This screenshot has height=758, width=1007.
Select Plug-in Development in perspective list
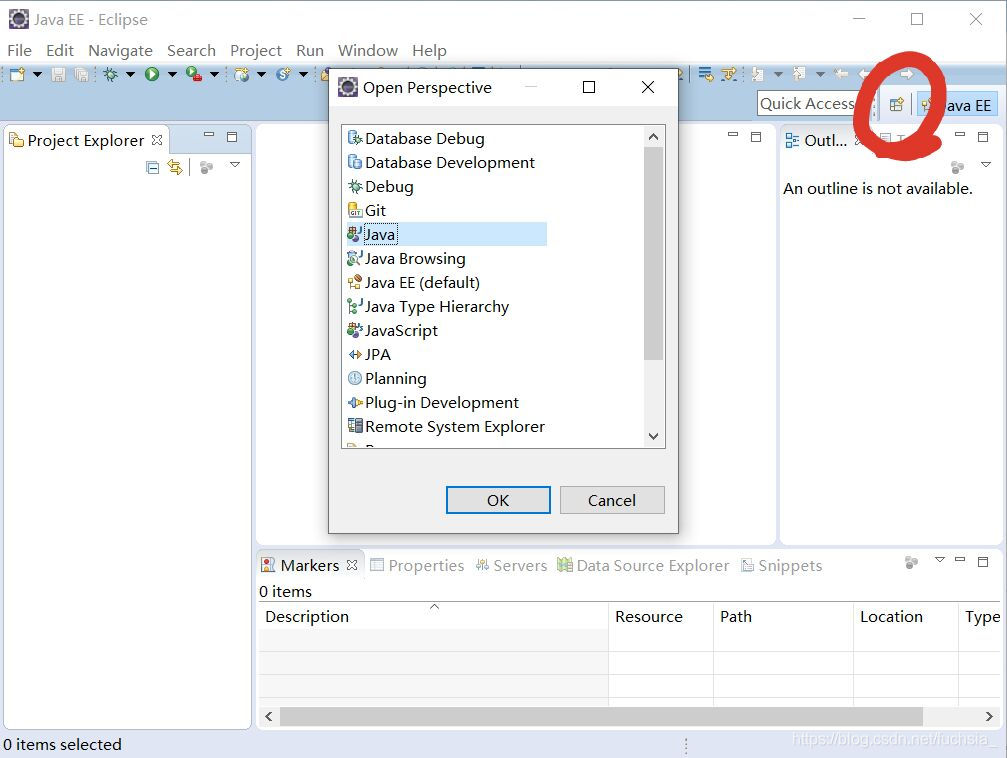tap(433, 402)
